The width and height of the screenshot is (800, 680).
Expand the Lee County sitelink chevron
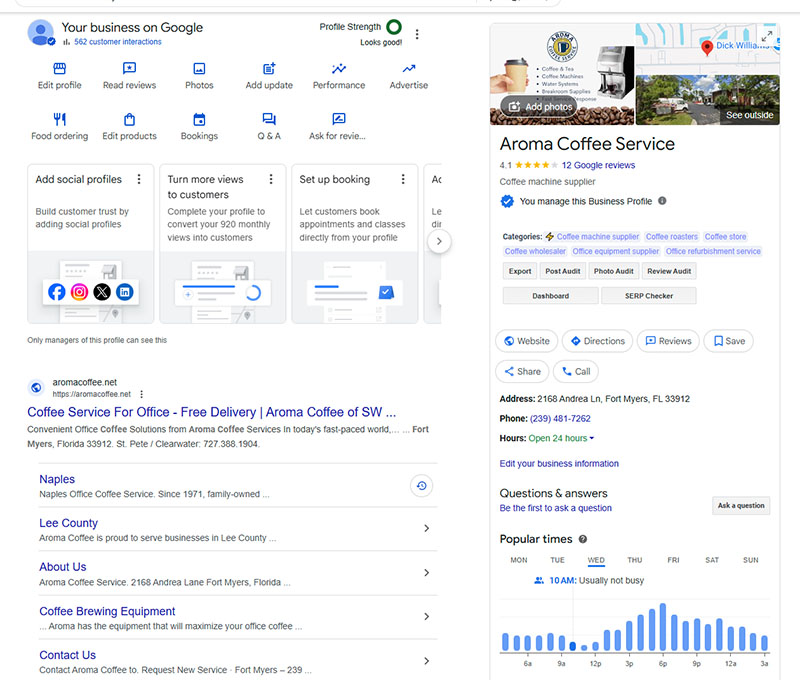(427, 528)
